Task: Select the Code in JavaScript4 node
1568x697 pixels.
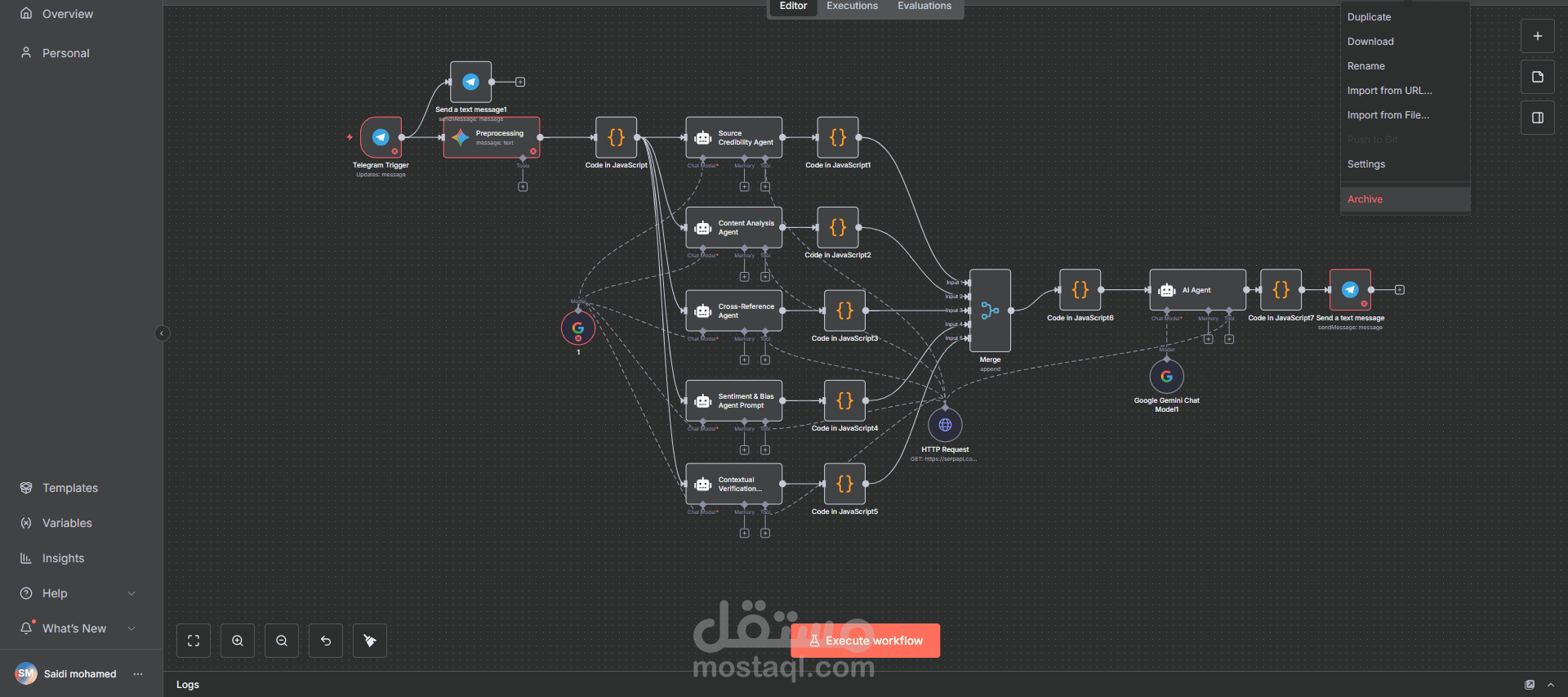Action: (844, 400)
